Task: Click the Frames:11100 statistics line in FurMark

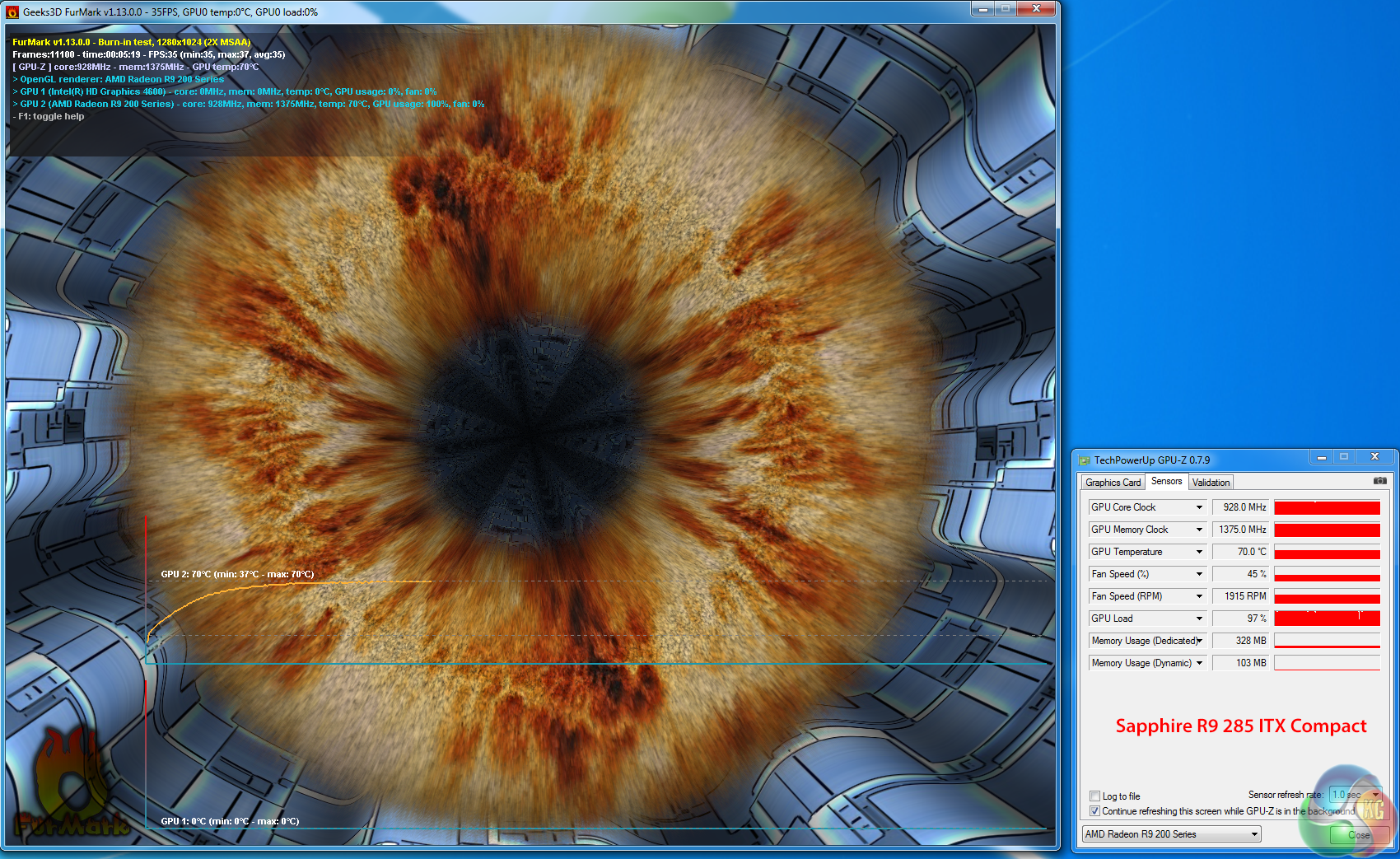Action: click(149, 54)
